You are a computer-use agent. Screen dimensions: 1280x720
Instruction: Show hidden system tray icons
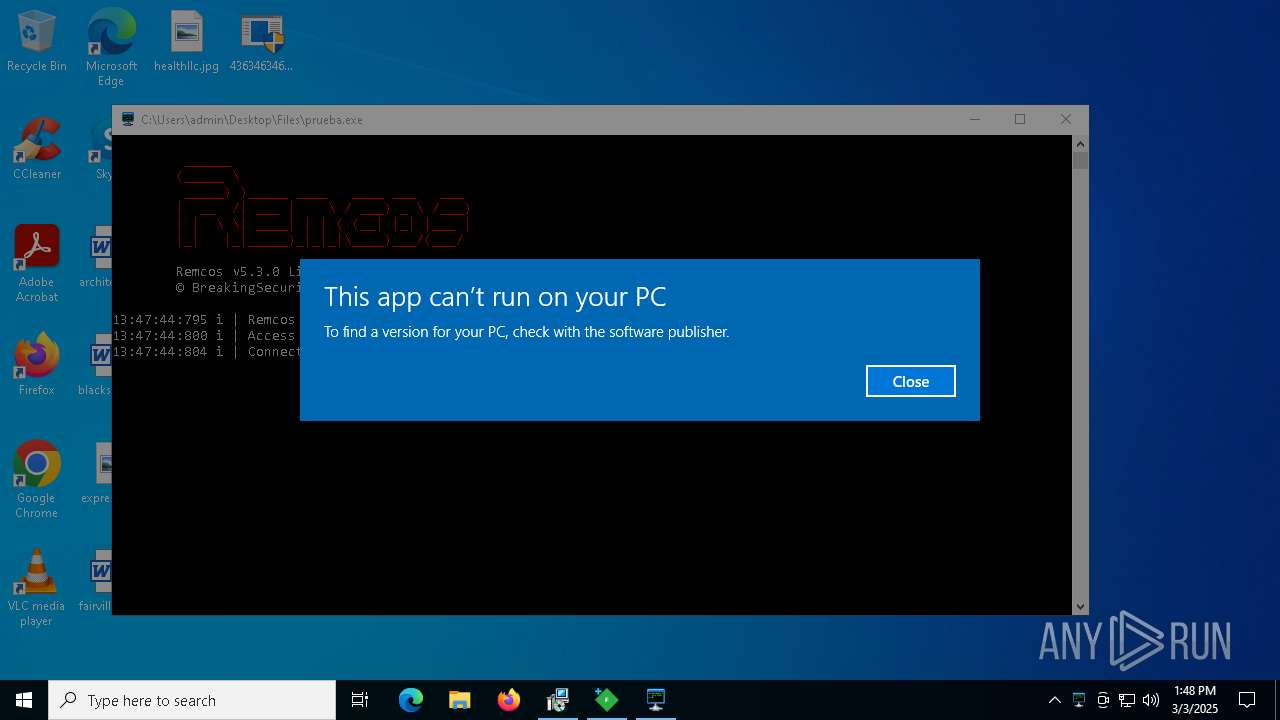click(x=1054, y=700)
